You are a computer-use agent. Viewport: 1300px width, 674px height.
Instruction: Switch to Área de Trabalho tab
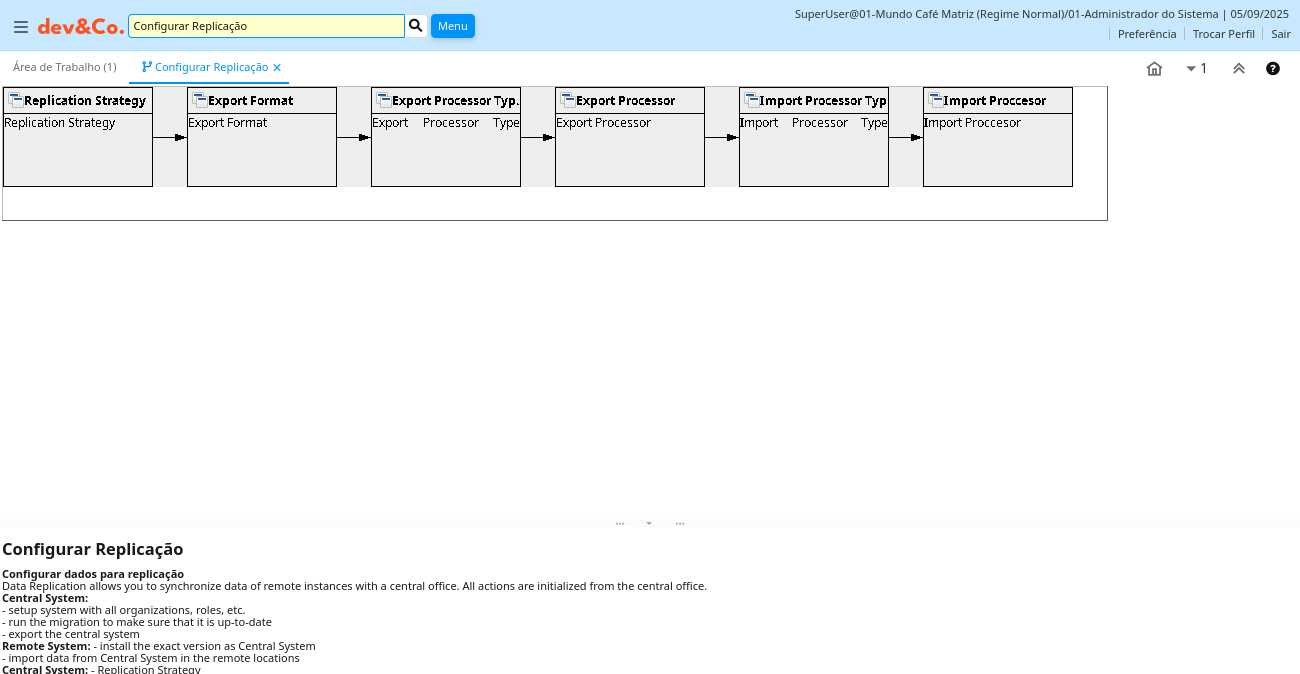(x=64, y=67)
